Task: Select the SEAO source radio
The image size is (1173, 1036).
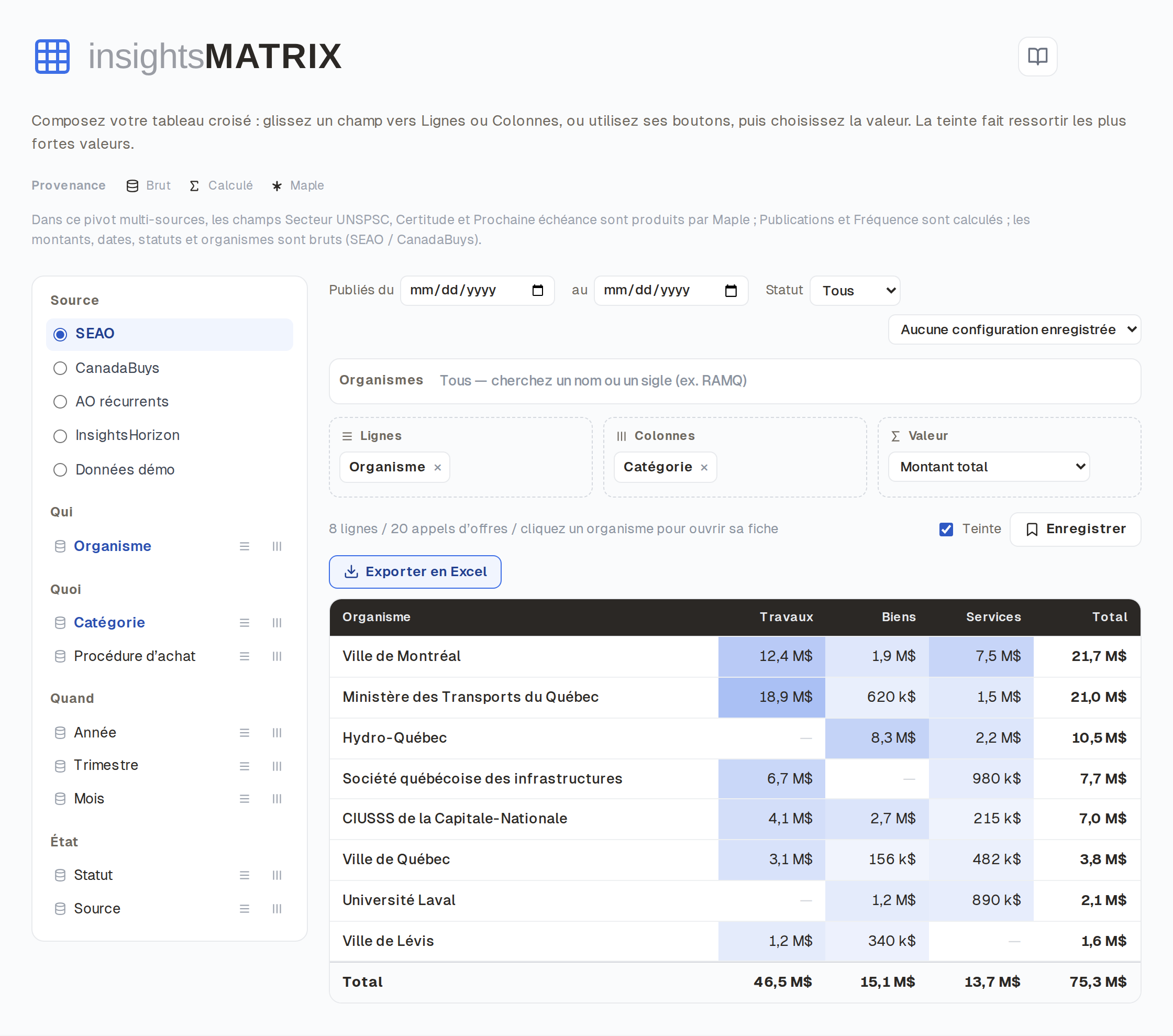Action: coord(60,334)
